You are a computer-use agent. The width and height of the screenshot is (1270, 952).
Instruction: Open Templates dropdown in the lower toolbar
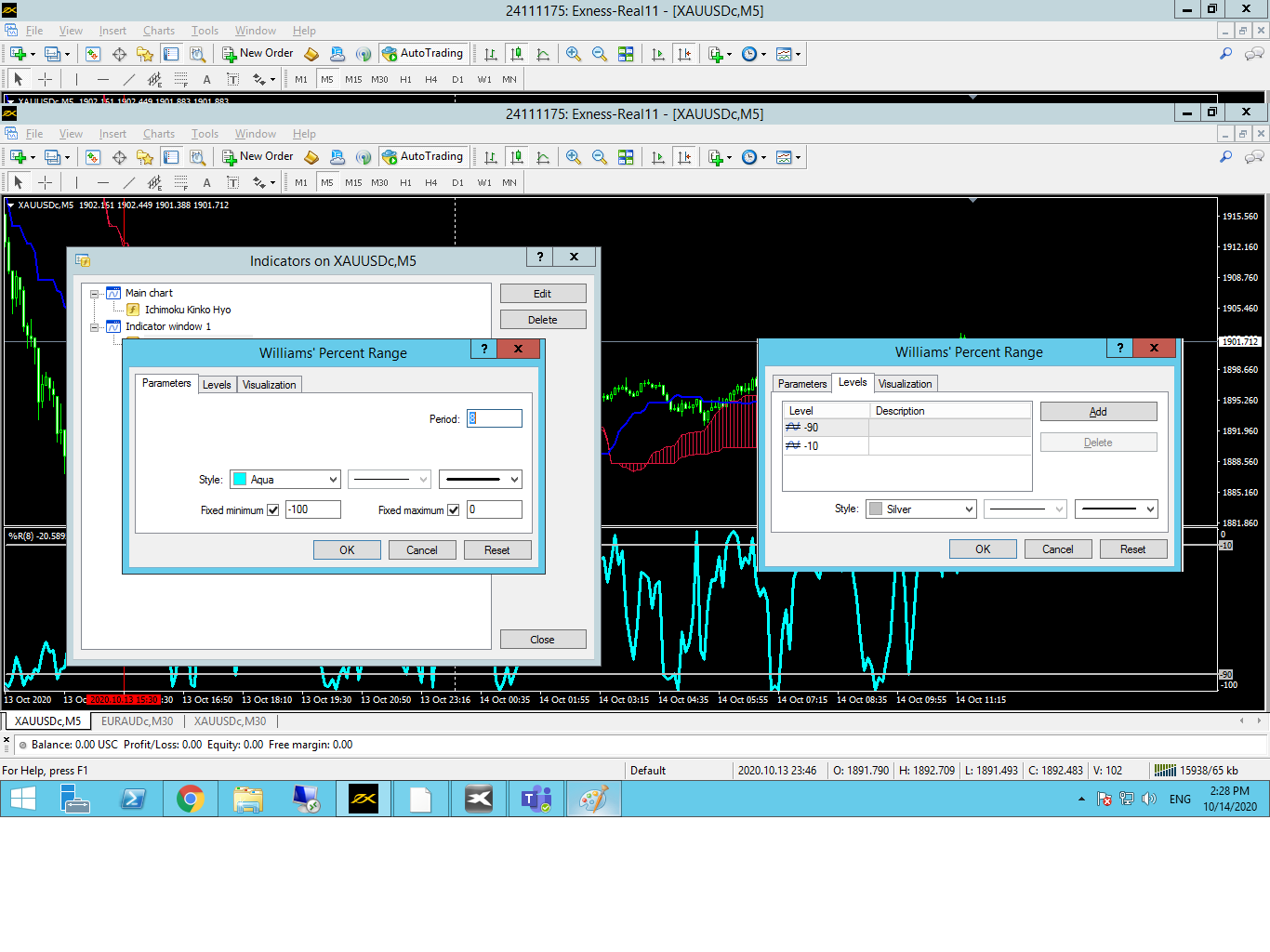pyautogui.click(x=788, y=157)
